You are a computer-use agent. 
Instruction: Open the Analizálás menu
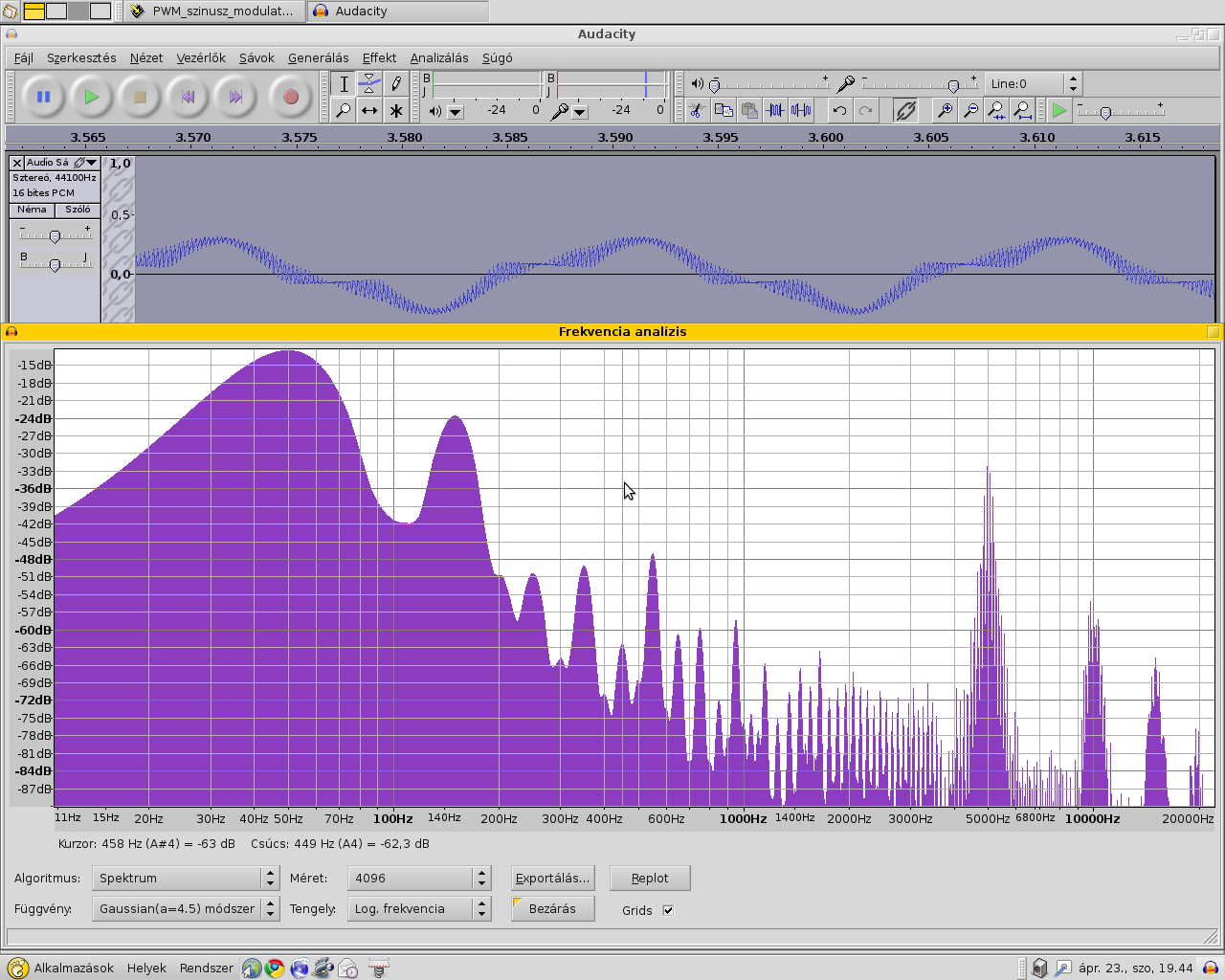439,58
